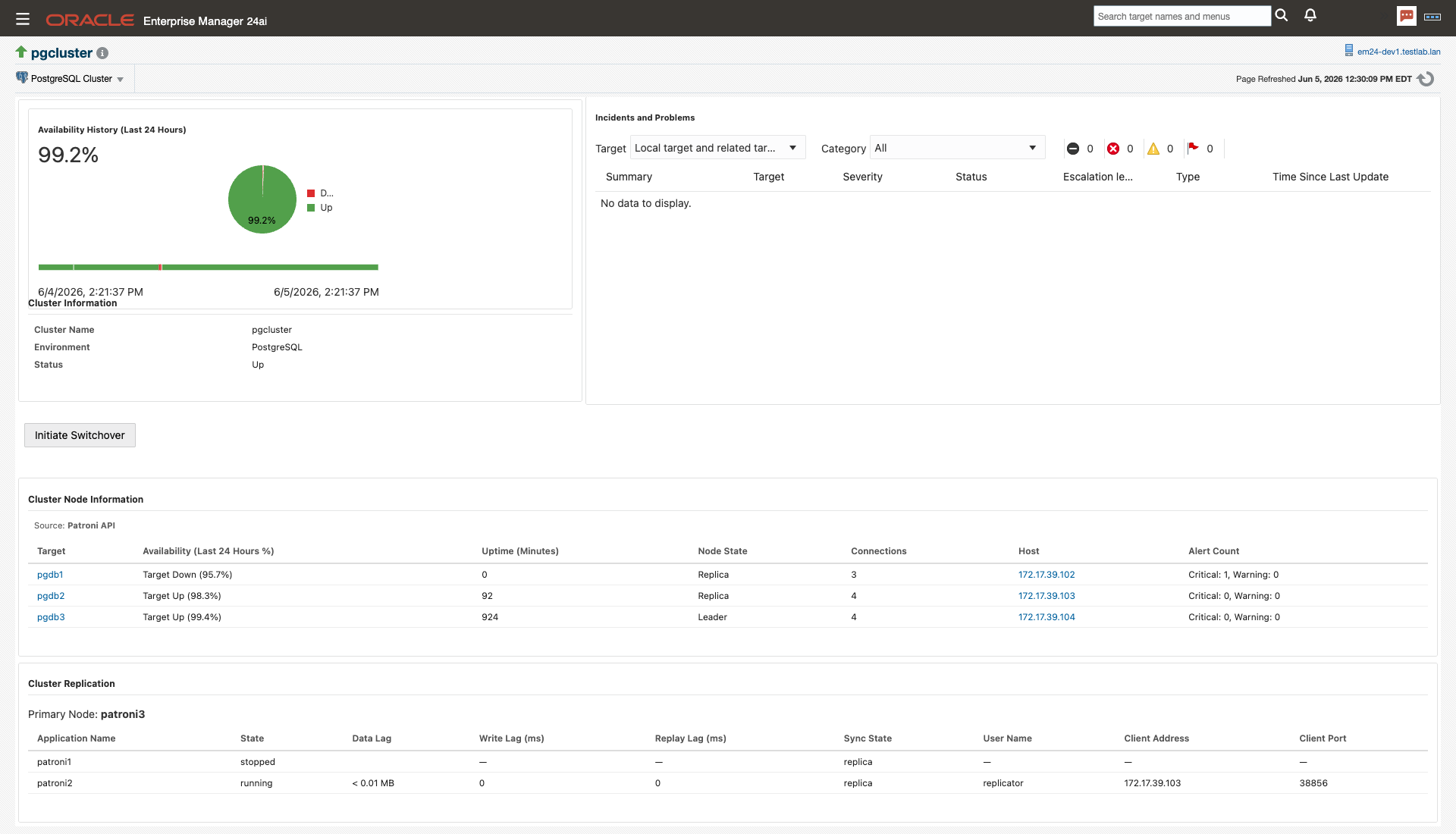
Task: Click the green up-status arrow icon
Action: pyautogui.click(x=21, y=52)
